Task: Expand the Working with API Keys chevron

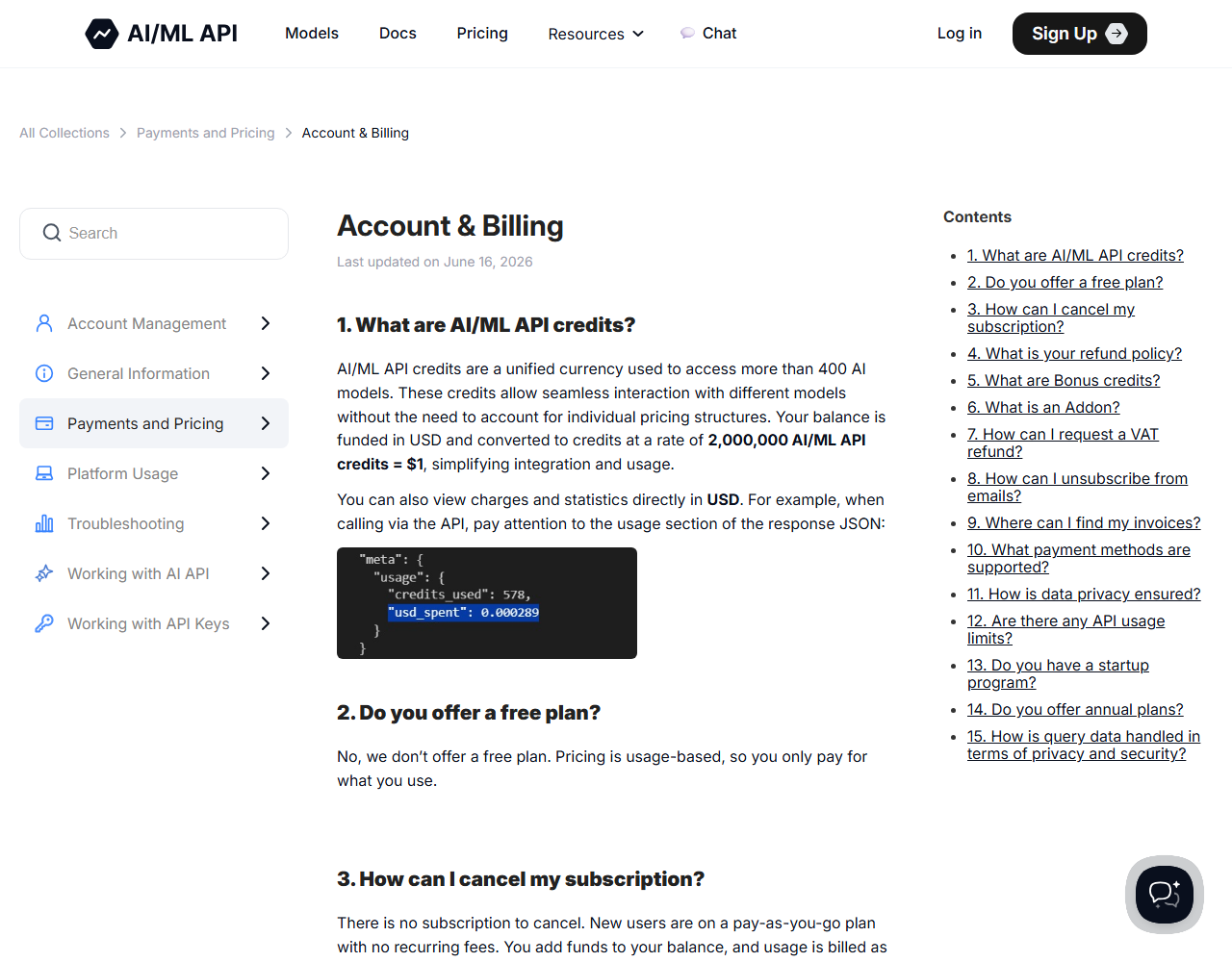Action: [266, 623]
